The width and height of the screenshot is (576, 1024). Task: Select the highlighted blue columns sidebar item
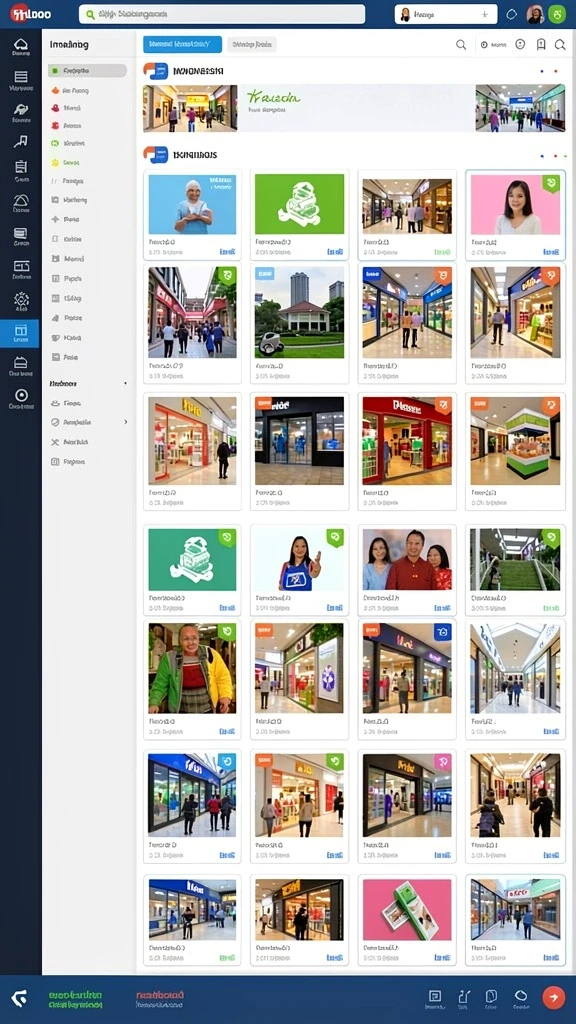[20, 333]
